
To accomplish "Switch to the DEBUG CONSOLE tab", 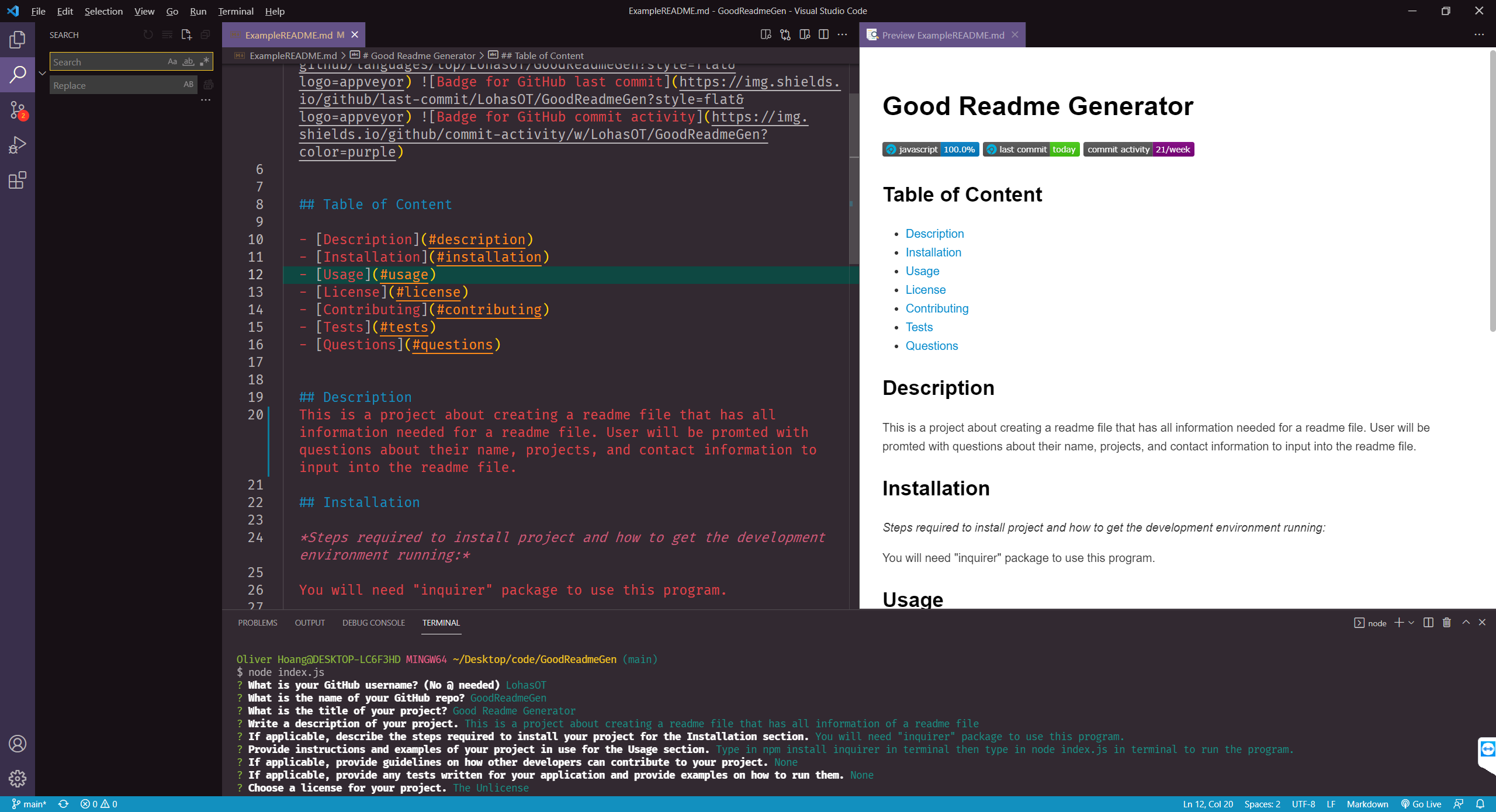I will (x=373, y=623).
